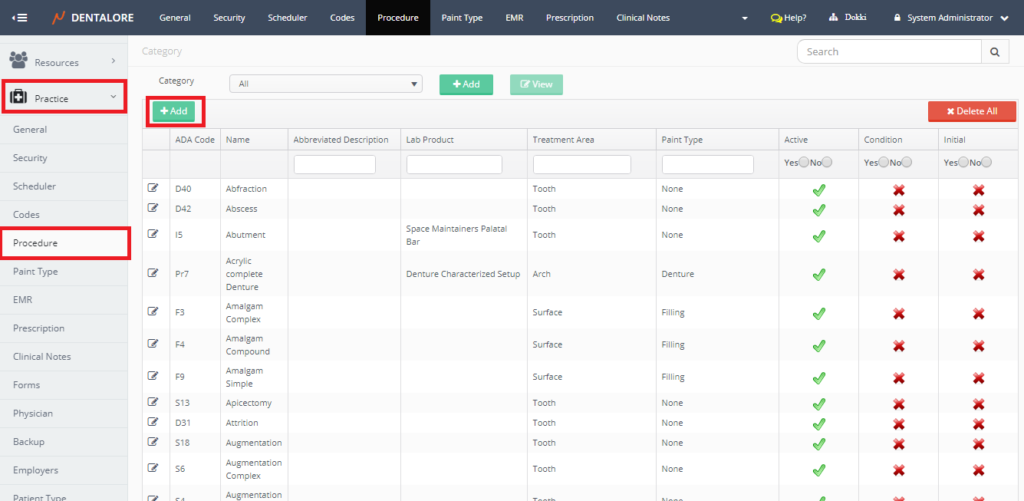Expand the System Administrator user menu

(x=957, y=18)
